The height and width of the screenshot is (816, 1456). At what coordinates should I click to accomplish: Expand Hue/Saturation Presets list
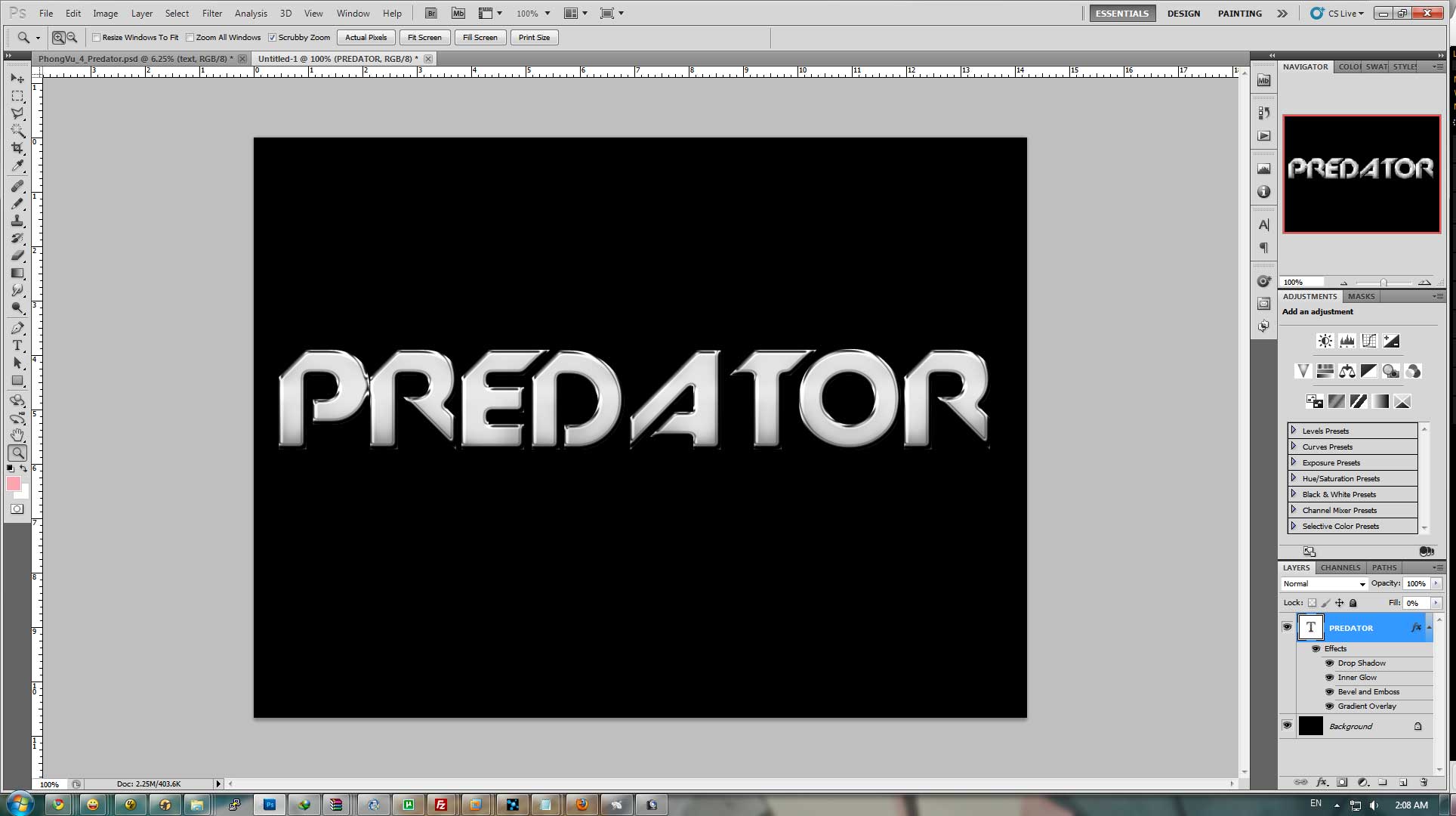coord(1294,478)
